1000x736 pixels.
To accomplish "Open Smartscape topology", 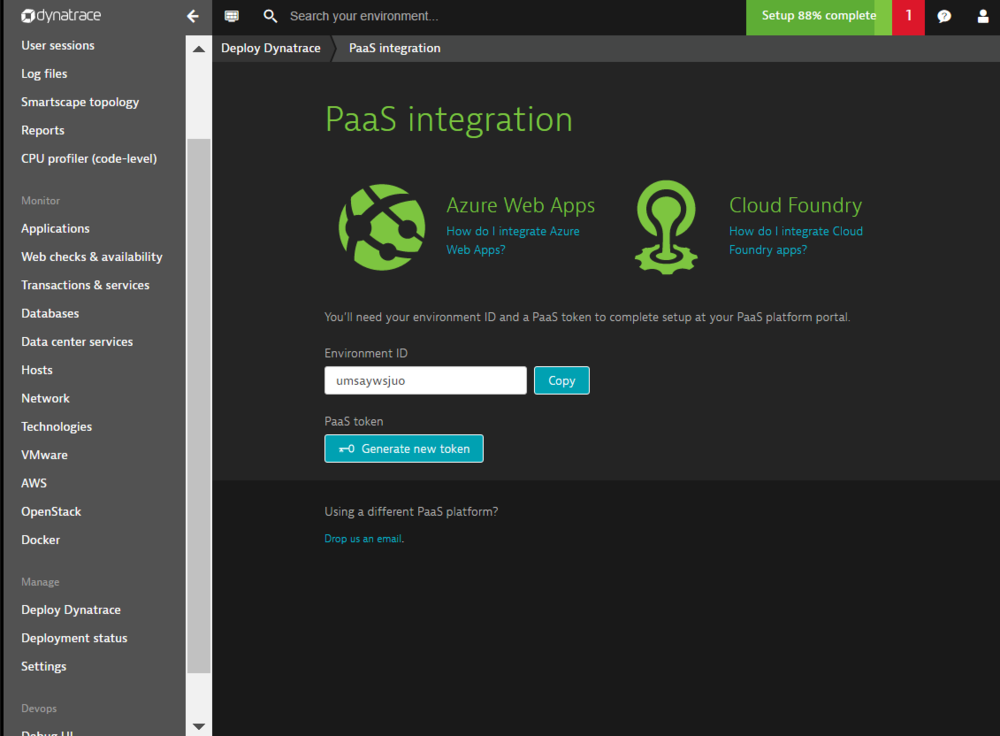I will [x=80, y=102].
